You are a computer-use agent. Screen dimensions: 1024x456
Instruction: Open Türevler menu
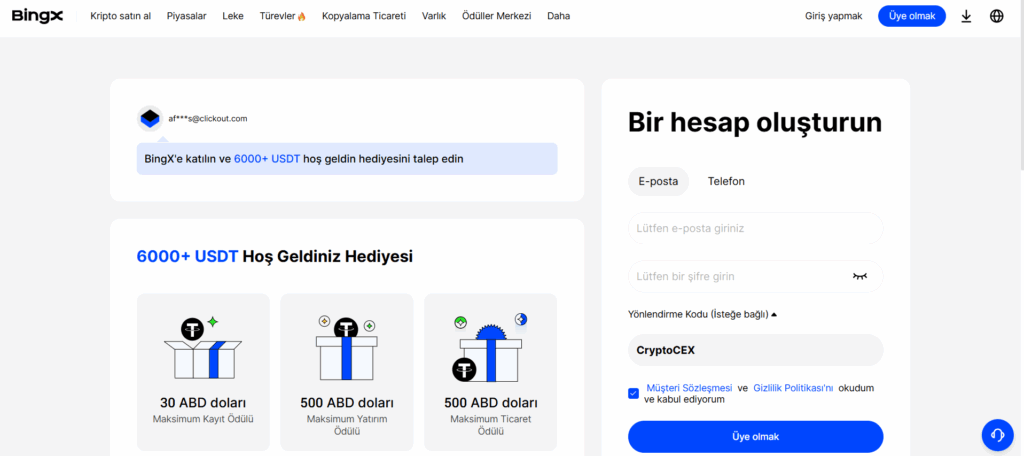pyautogui.click(x=283, y=16)
